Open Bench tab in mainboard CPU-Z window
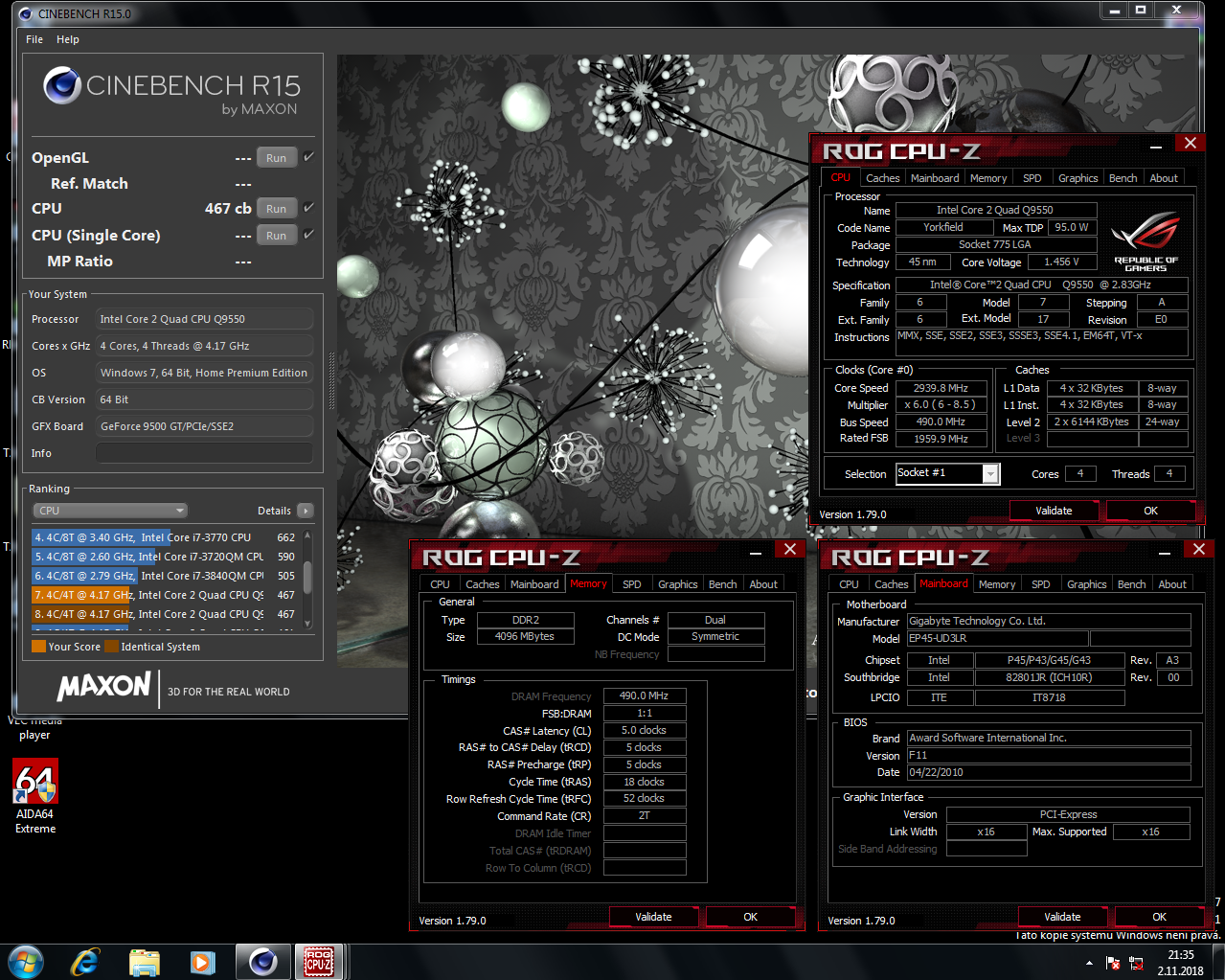 click(1131, 584)
